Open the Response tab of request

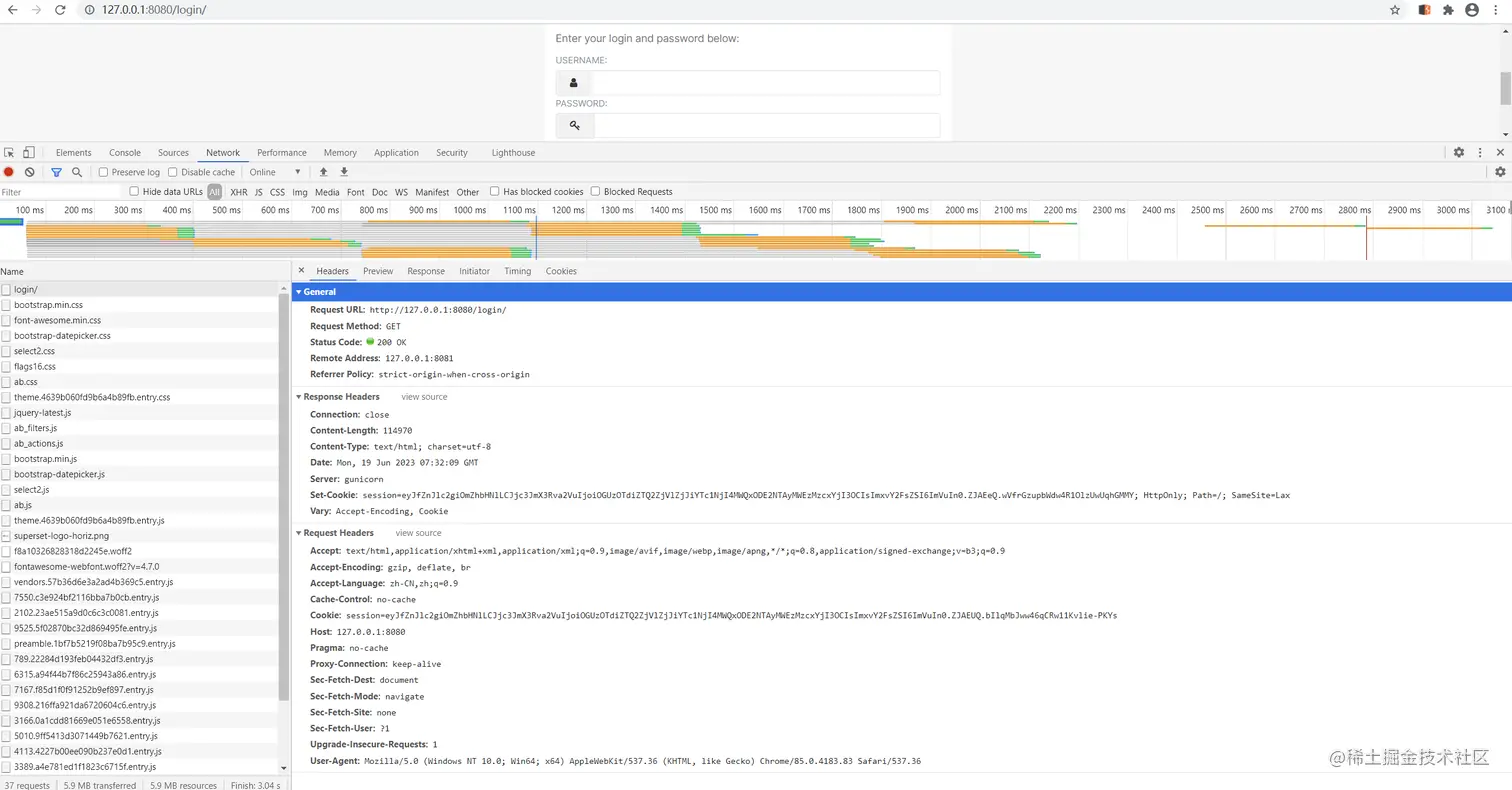[x=426, y=271]
